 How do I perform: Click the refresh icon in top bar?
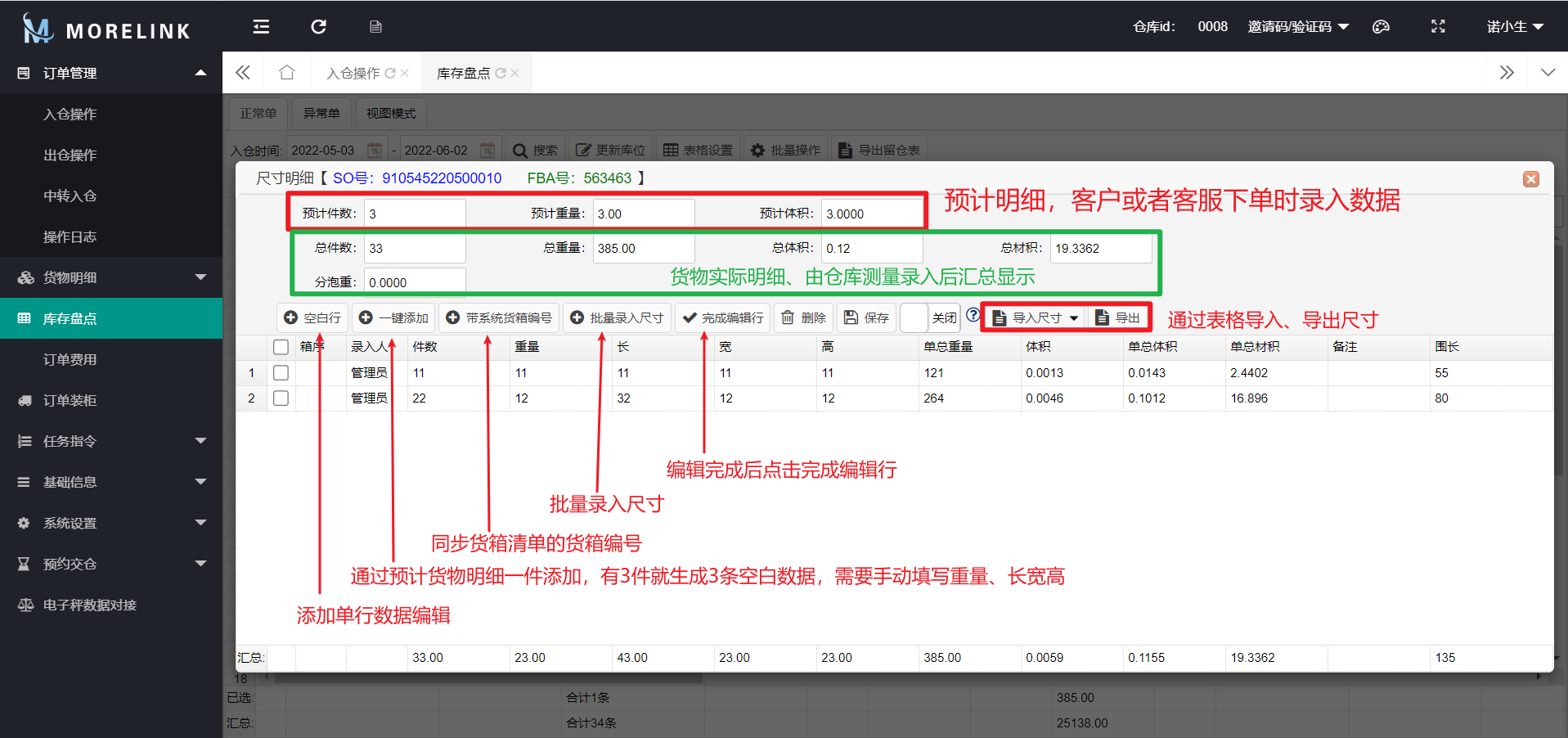click(x=318, y=27)
